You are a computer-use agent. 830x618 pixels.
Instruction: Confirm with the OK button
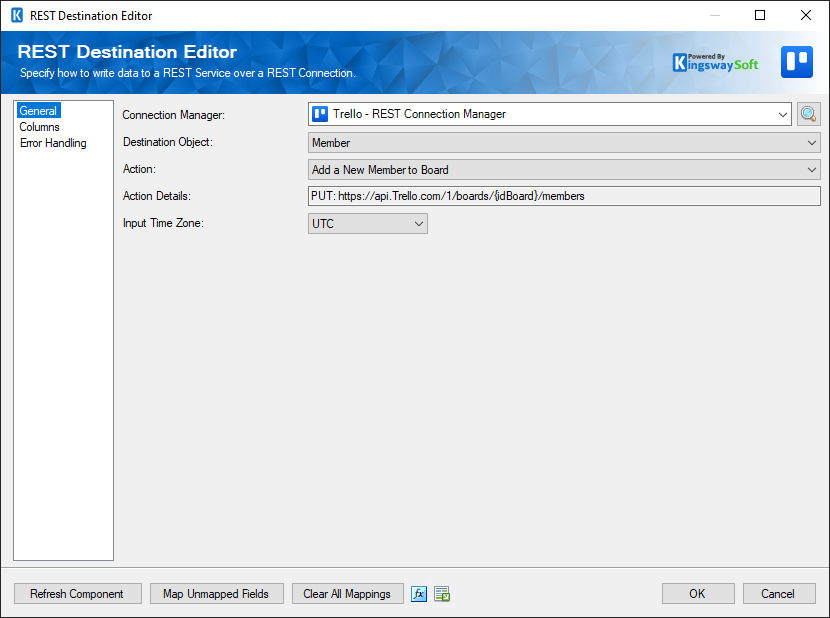[x=698, y=594]
